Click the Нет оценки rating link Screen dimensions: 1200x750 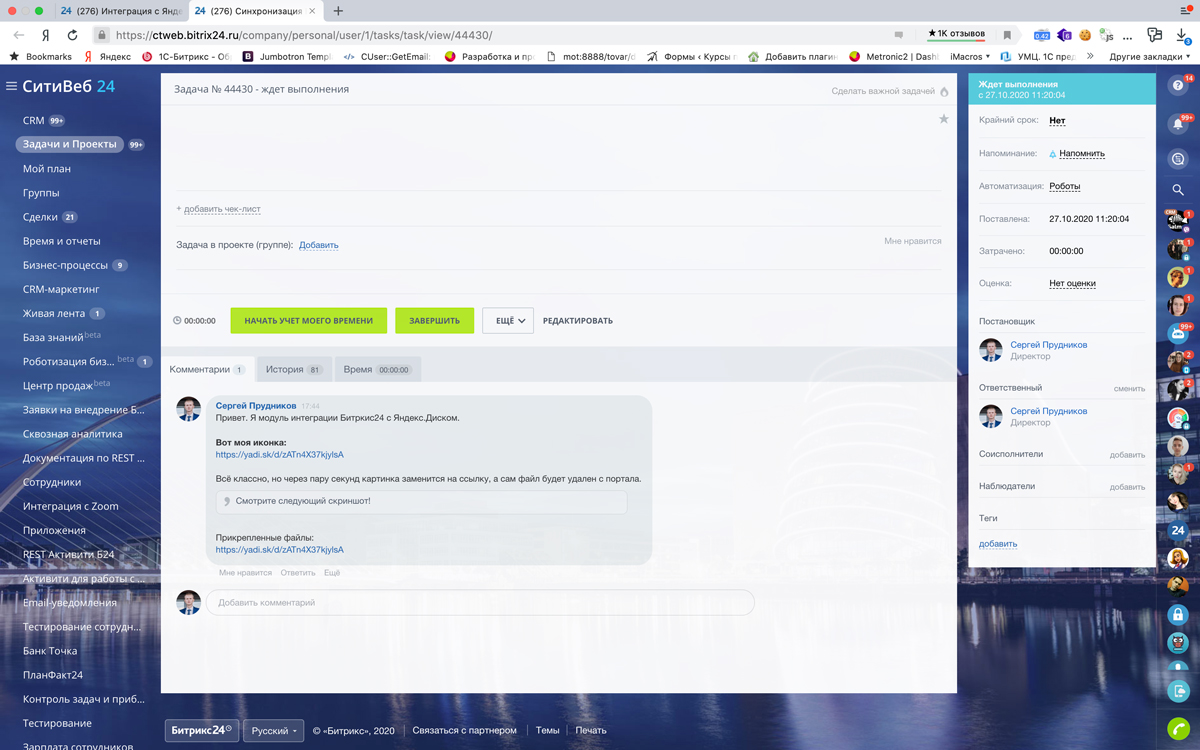pos(1072,284)
